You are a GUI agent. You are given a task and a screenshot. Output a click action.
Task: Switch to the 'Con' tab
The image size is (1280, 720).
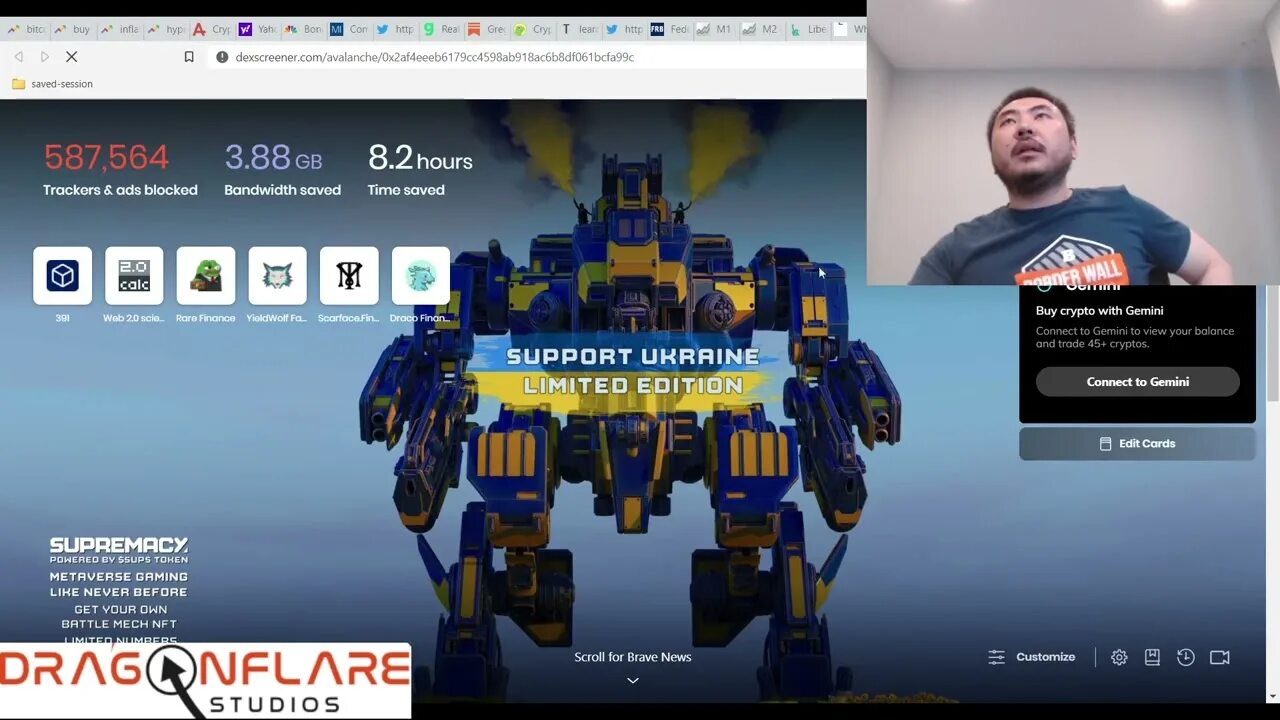[350, 29]
